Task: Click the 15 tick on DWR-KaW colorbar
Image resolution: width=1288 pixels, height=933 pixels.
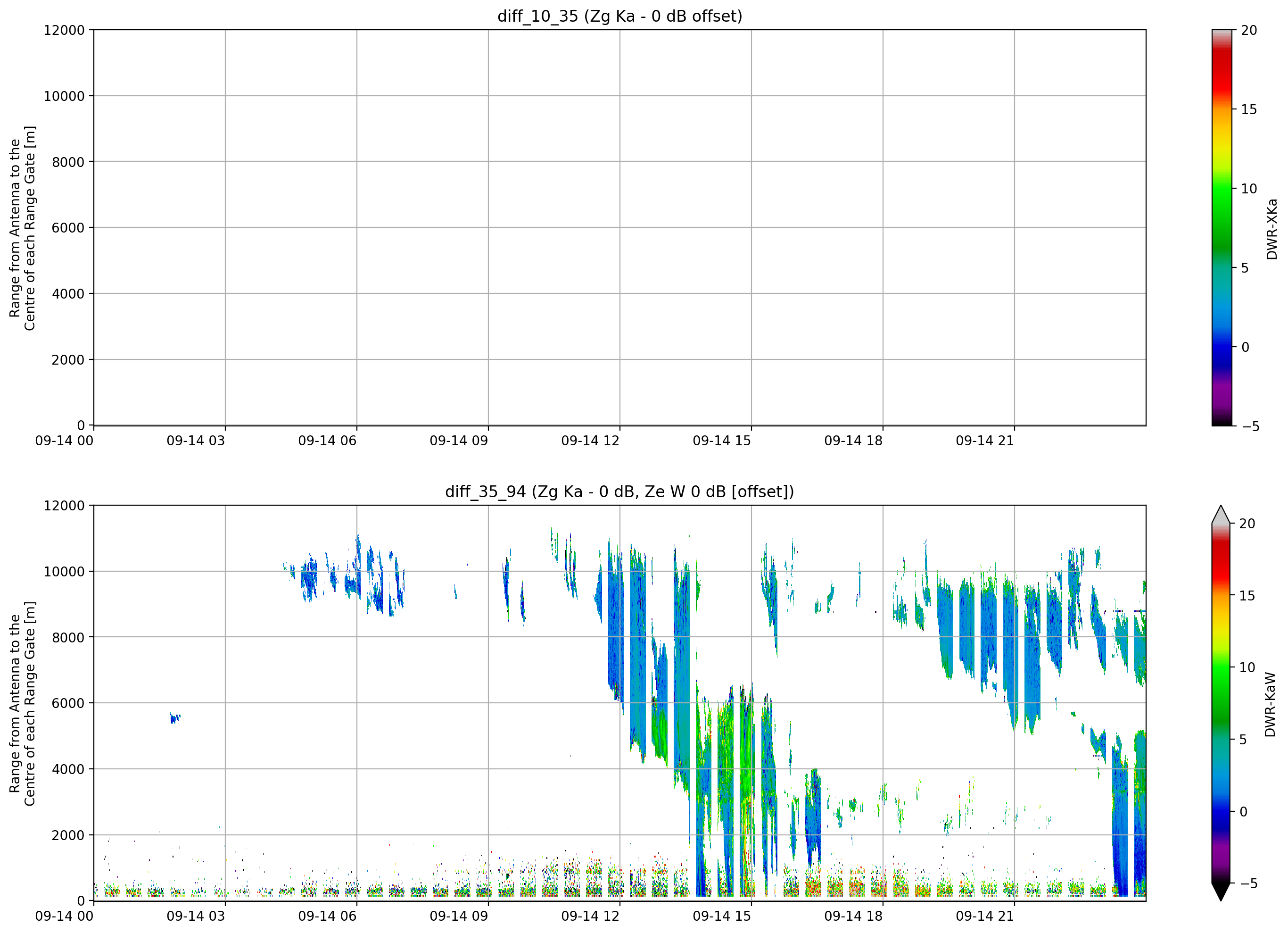Action: coord(1247,596)
